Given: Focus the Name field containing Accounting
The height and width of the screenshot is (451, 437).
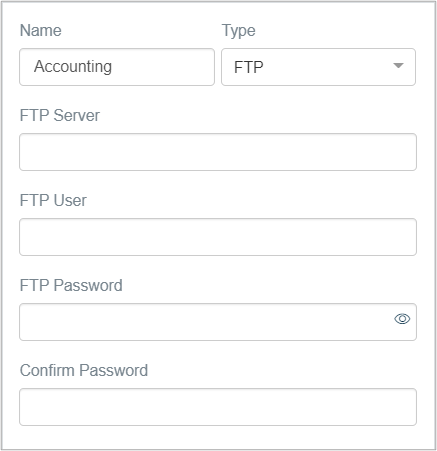Looking at the screenshot, I should pos(117,67).
